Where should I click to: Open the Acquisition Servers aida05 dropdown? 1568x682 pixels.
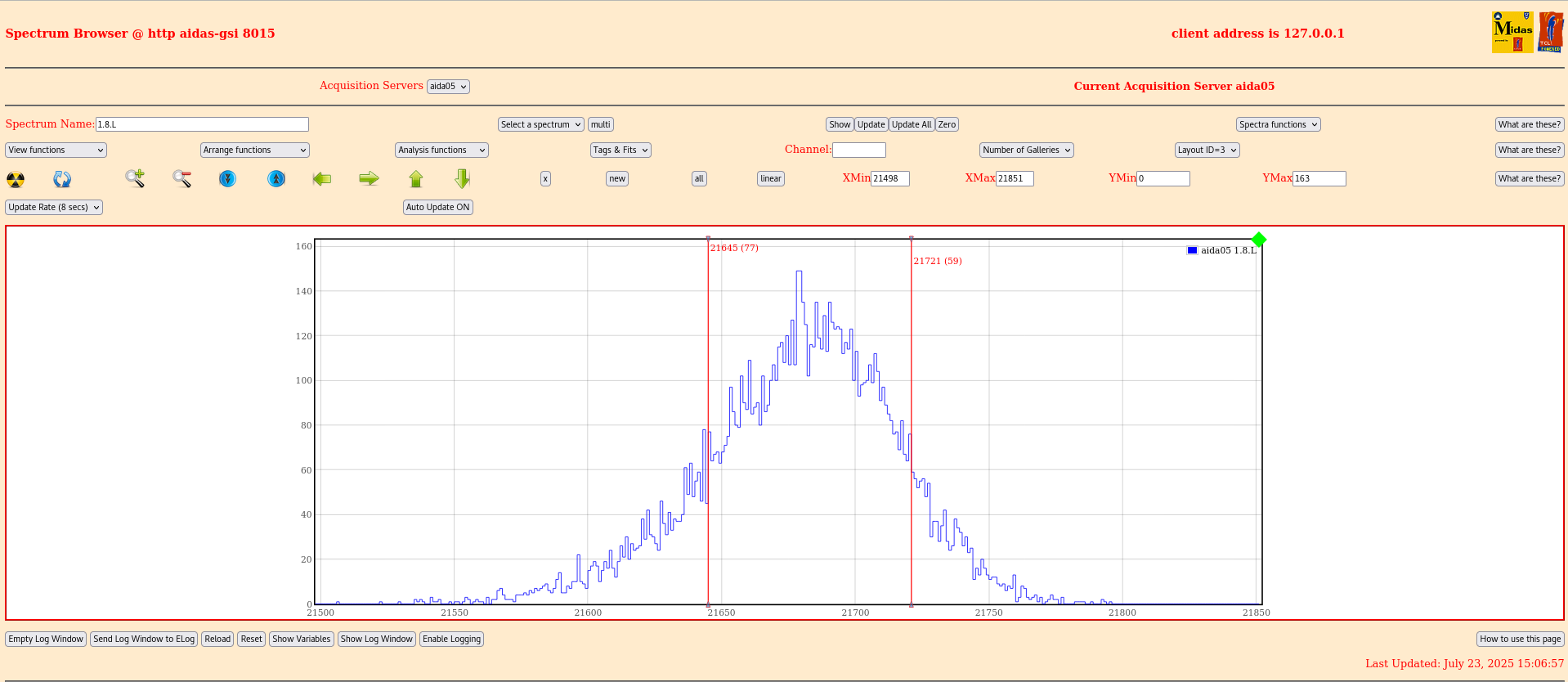click(x=448, y=87)
